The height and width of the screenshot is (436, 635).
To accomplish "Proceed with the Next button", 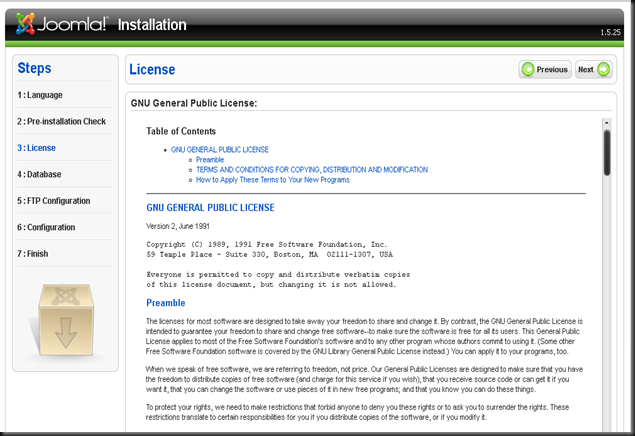I will 594,69.
